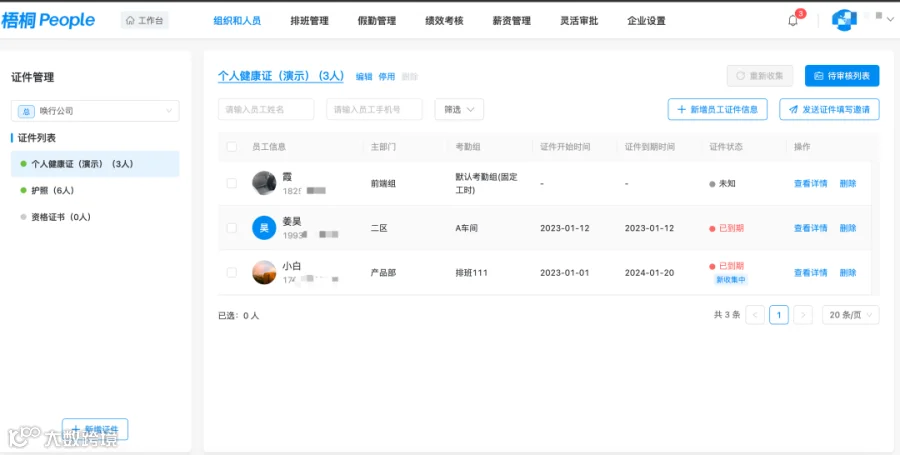Click the previous page arrow
The image size is (900, 455).
pos(755,315)
